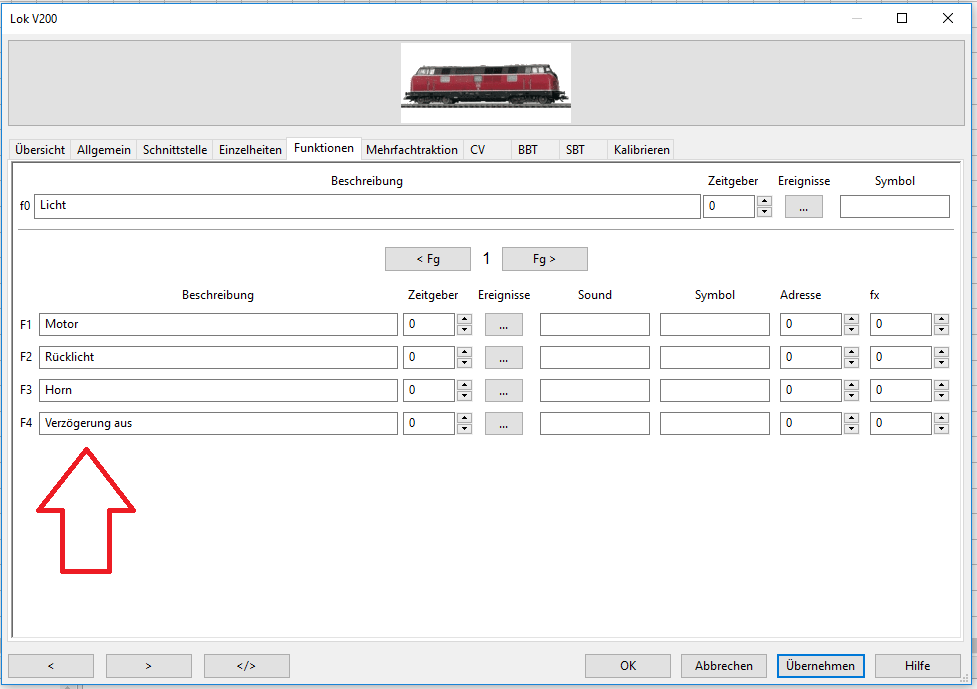Increase the F4 fx spinner value

pyautogui.click(x=941, y=418)
